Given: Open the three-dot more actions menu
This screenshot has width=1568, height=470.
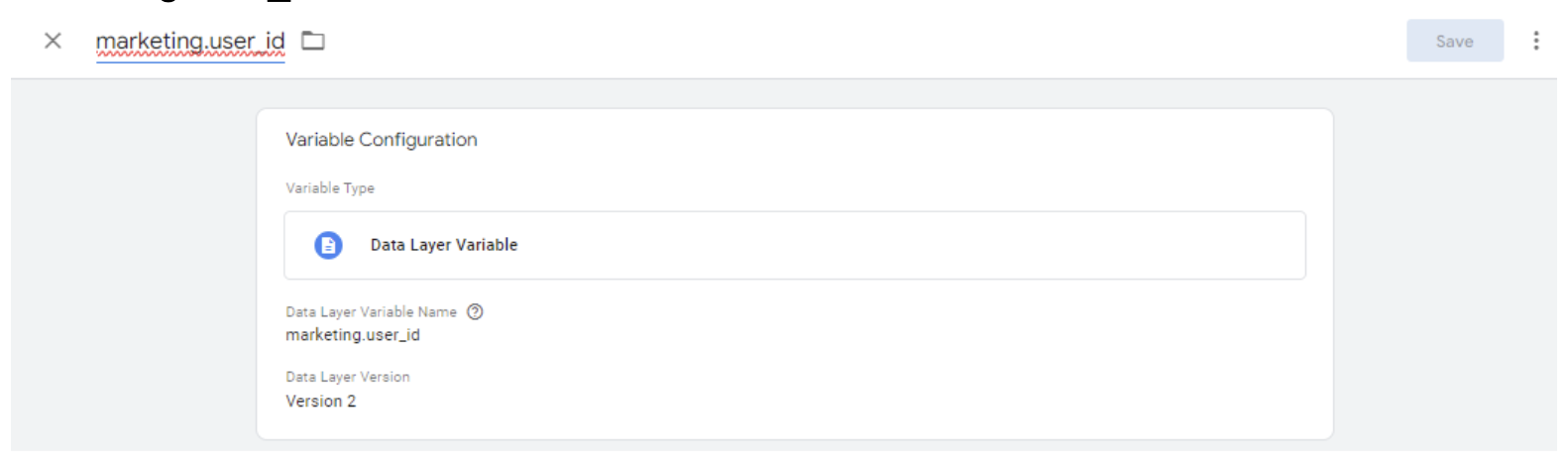Looking at the screenshot, I should [1535, 41].
